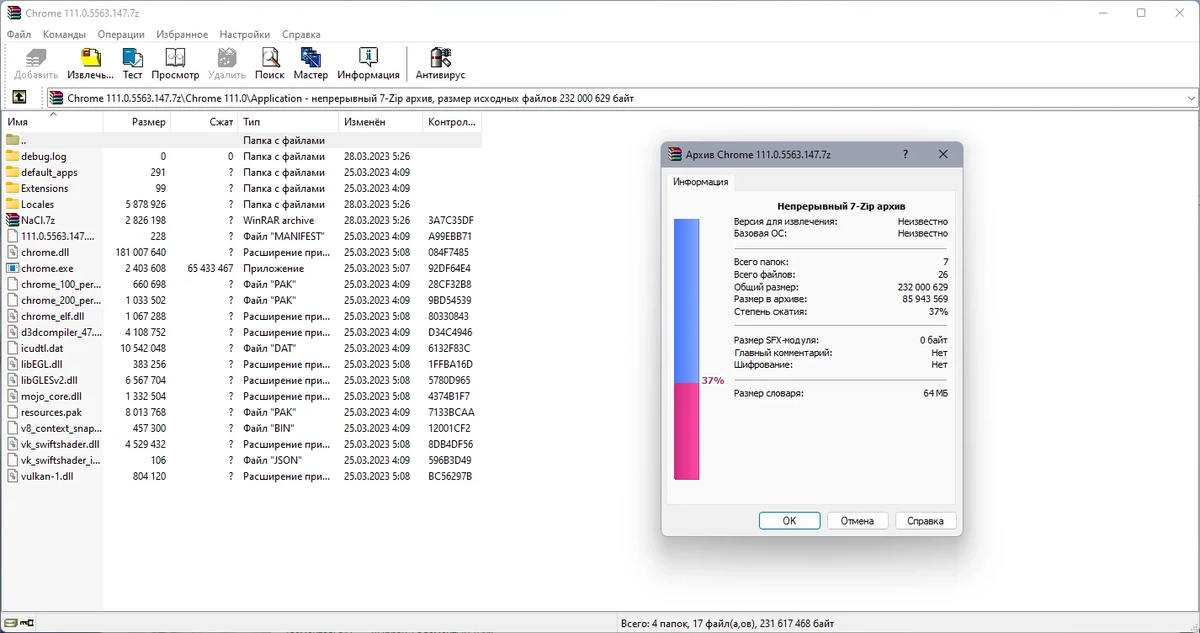Click the 65 433 467 packed size value
Viewport: 1200px width, 633px height.
click(x=210, y=268)
